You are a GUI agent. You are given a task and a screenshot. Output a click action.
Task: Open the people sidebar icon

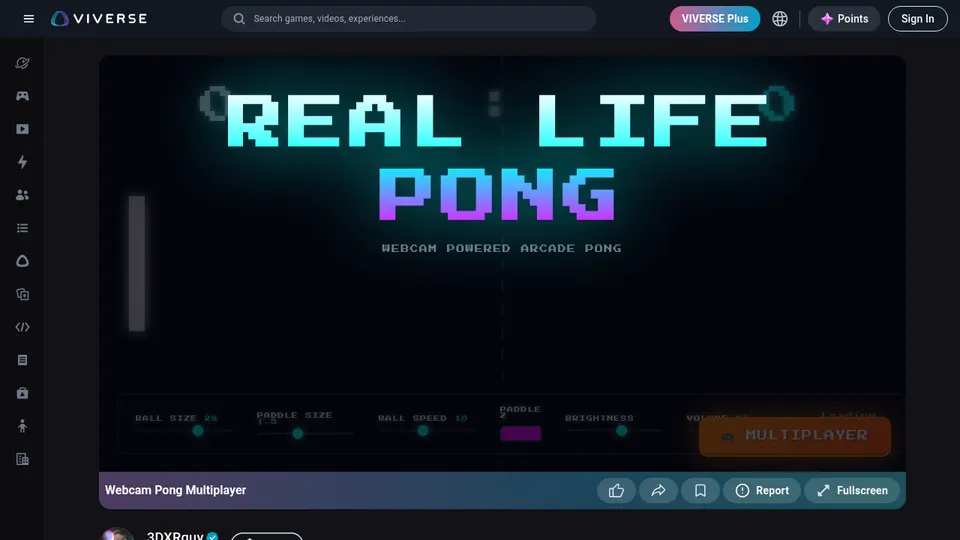[22, 195]
